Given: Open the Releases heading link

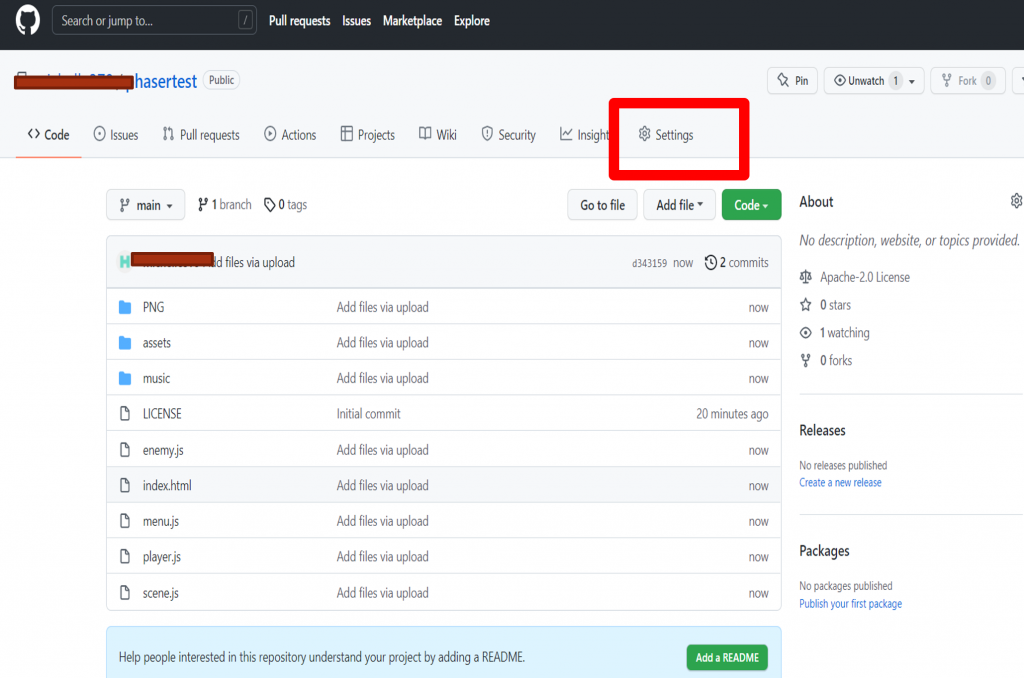Looking at the screenshot, I should click(x=822, y=430).
